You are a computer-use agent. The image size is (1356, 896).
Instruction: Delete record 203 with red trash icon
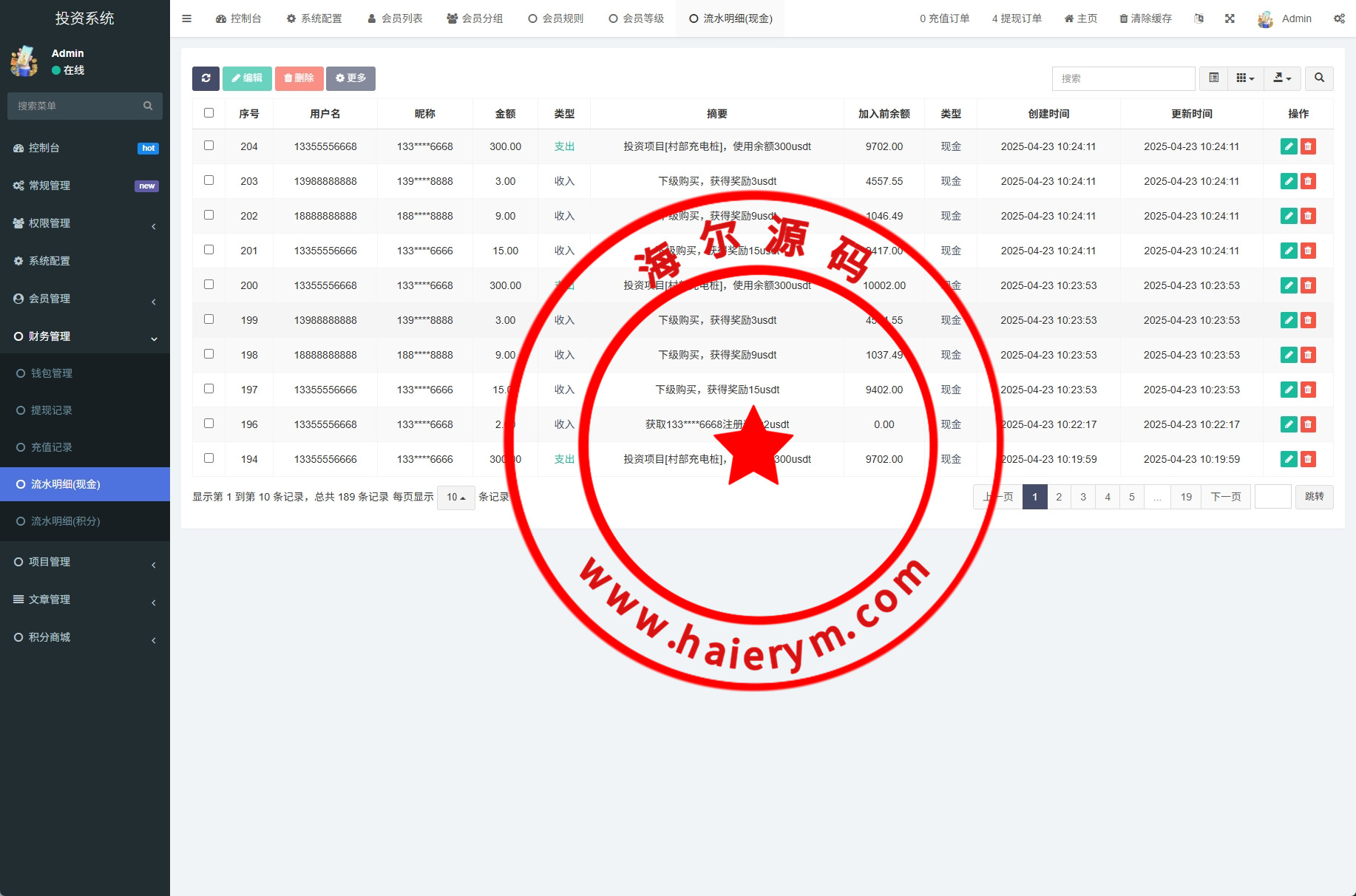coord(1308,181)
